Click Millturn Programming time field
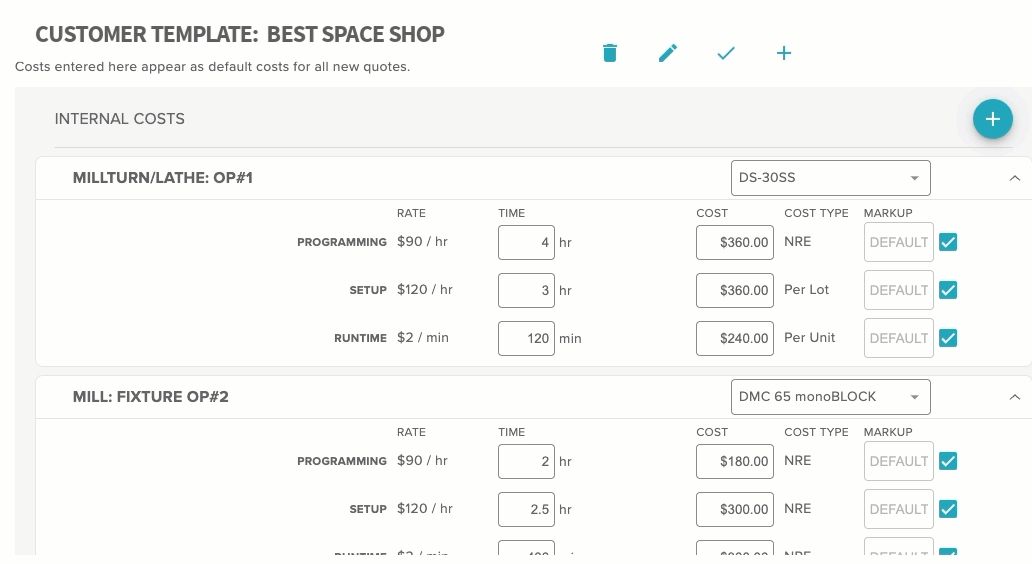The width and height of the screenshot is (1032, 564). click(526, 242)
